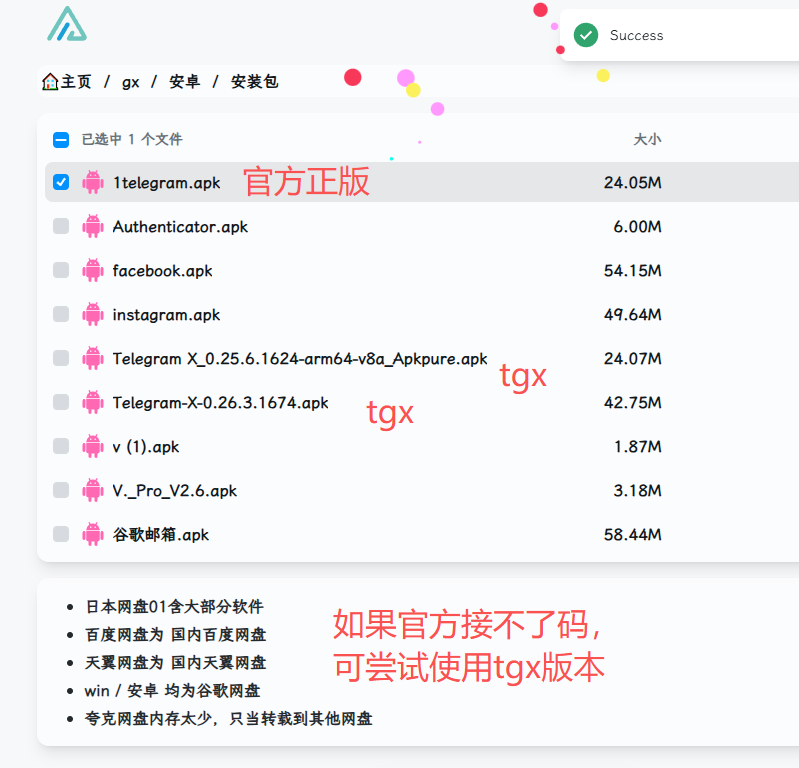799x768 pixels.
Task: Click the site logo at top left
Action: [67, 25]
